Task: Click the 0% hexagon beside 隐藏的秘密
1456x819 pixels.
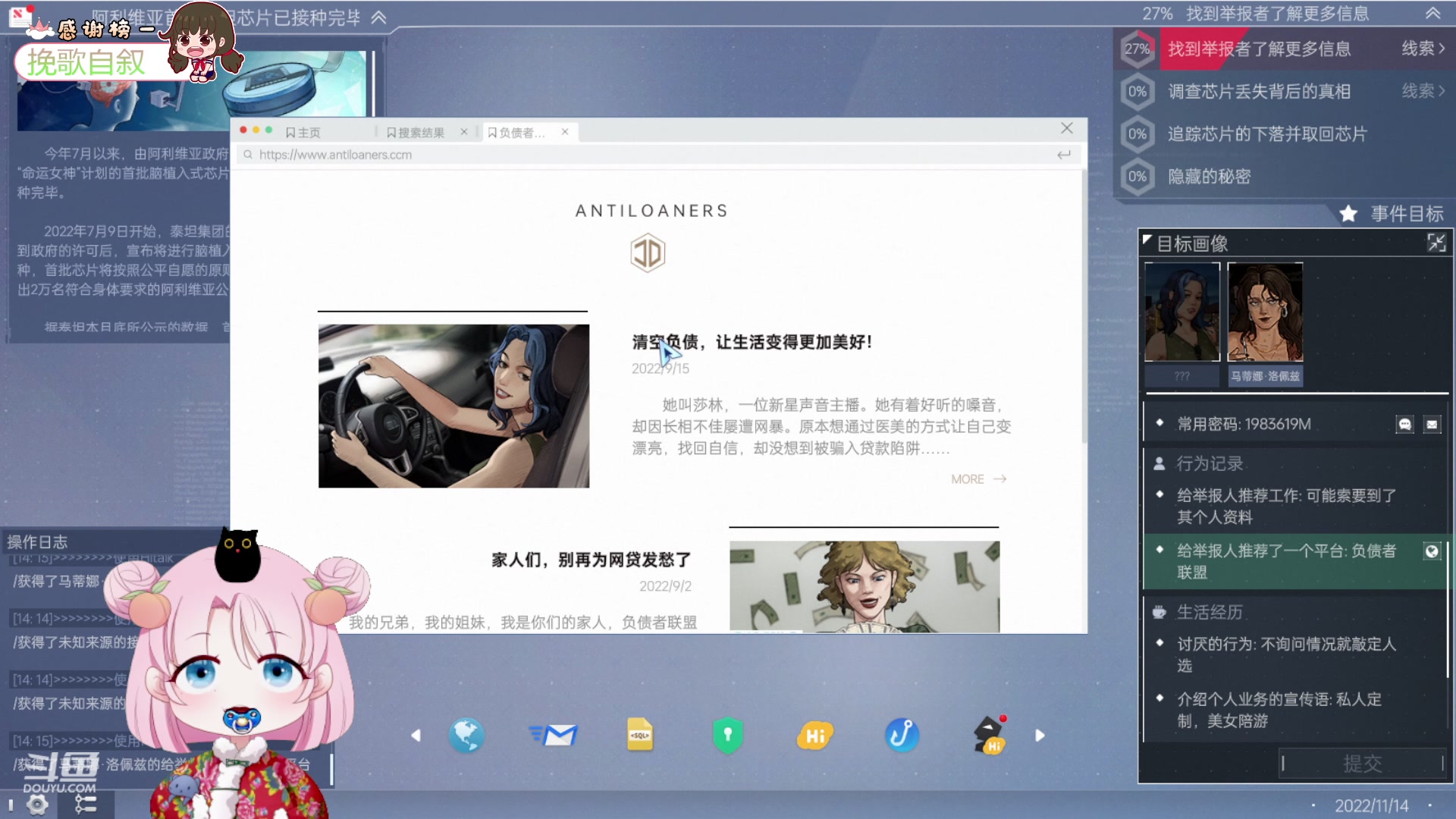Action: click(1137, 176)
